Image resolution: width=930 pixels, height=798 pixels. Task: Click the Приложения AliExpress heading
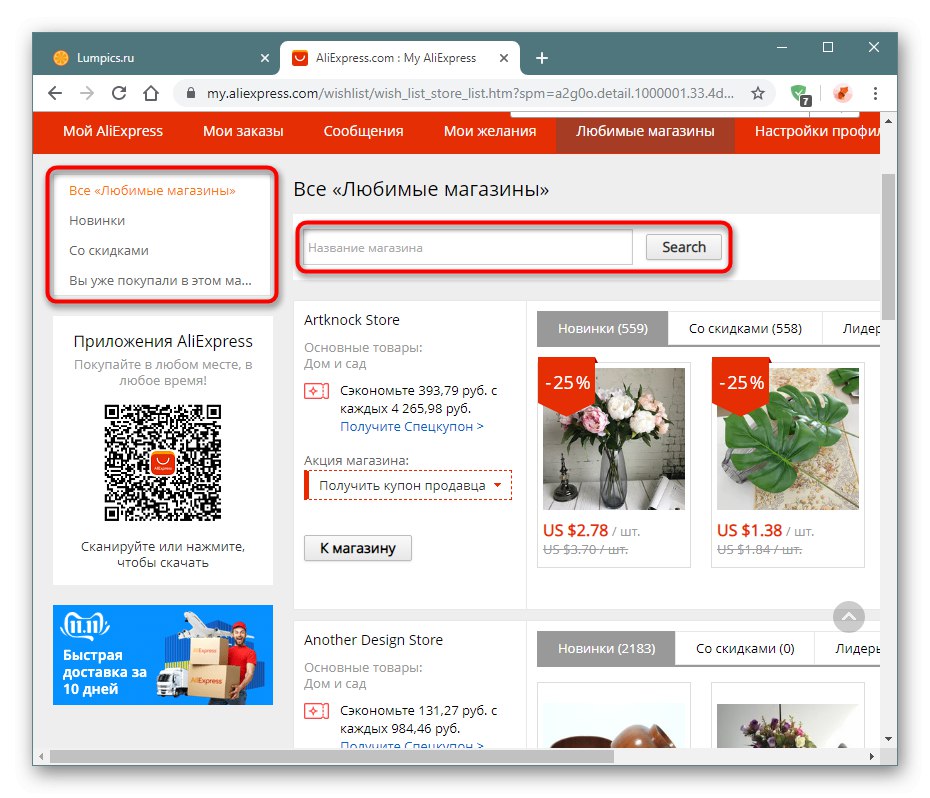[163, 341]
